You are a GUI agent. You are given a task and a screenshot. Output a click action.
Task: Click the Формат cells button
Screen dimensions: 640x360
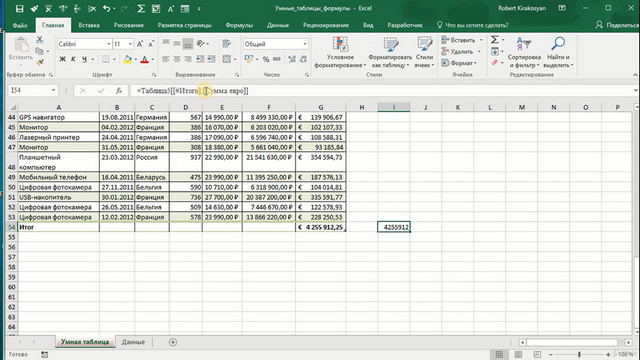click(459, 63)
